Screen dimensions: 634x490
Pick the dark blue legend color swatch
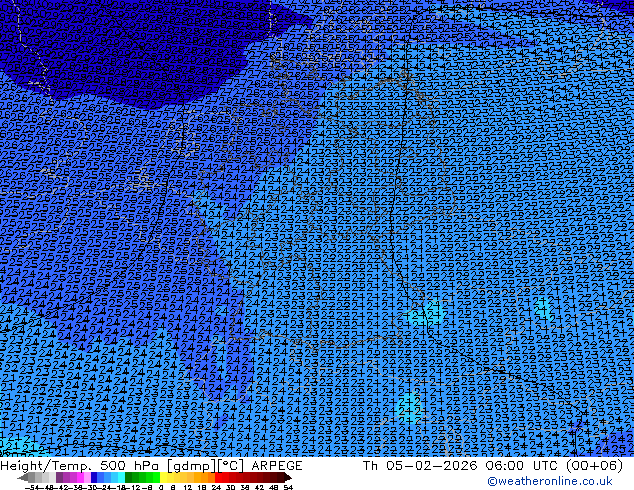point(94,477)
